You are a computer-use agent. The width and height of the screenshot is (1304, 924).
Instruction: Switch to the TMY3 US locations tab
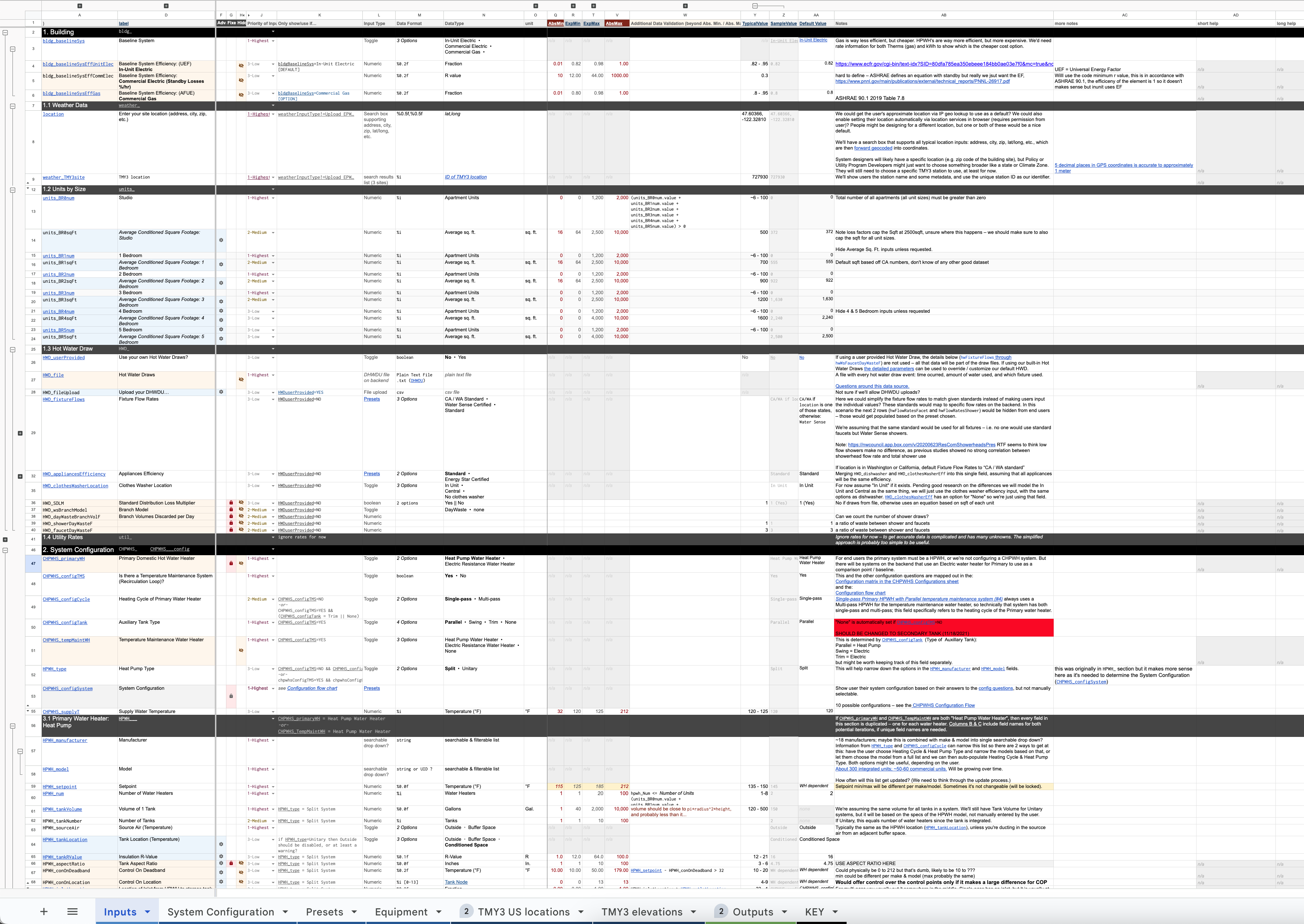tap(523, 912)
